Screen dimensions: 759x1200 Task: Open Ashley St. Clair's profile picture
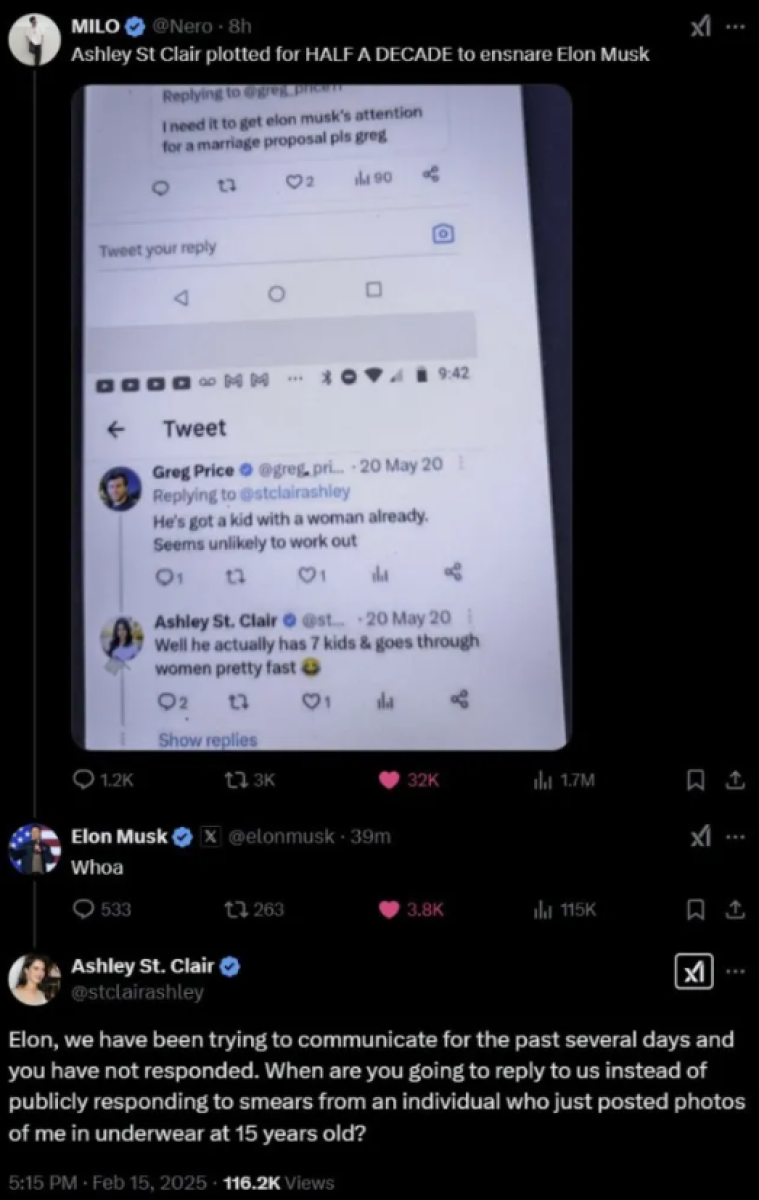pyautogui.click(x=33, y=980)
